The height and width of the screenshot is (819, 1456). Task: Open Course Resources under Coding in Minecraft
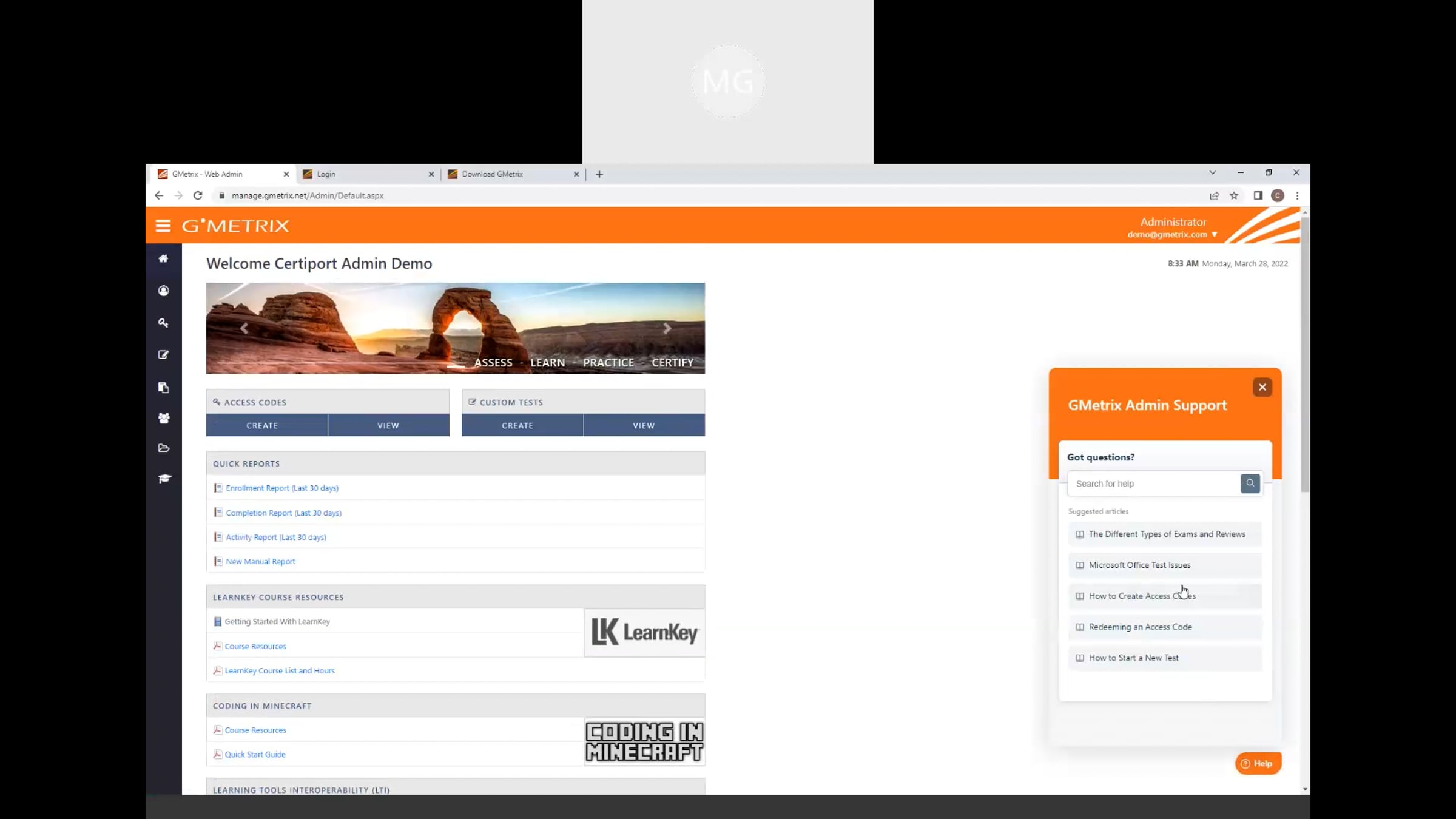pos(255,730)
